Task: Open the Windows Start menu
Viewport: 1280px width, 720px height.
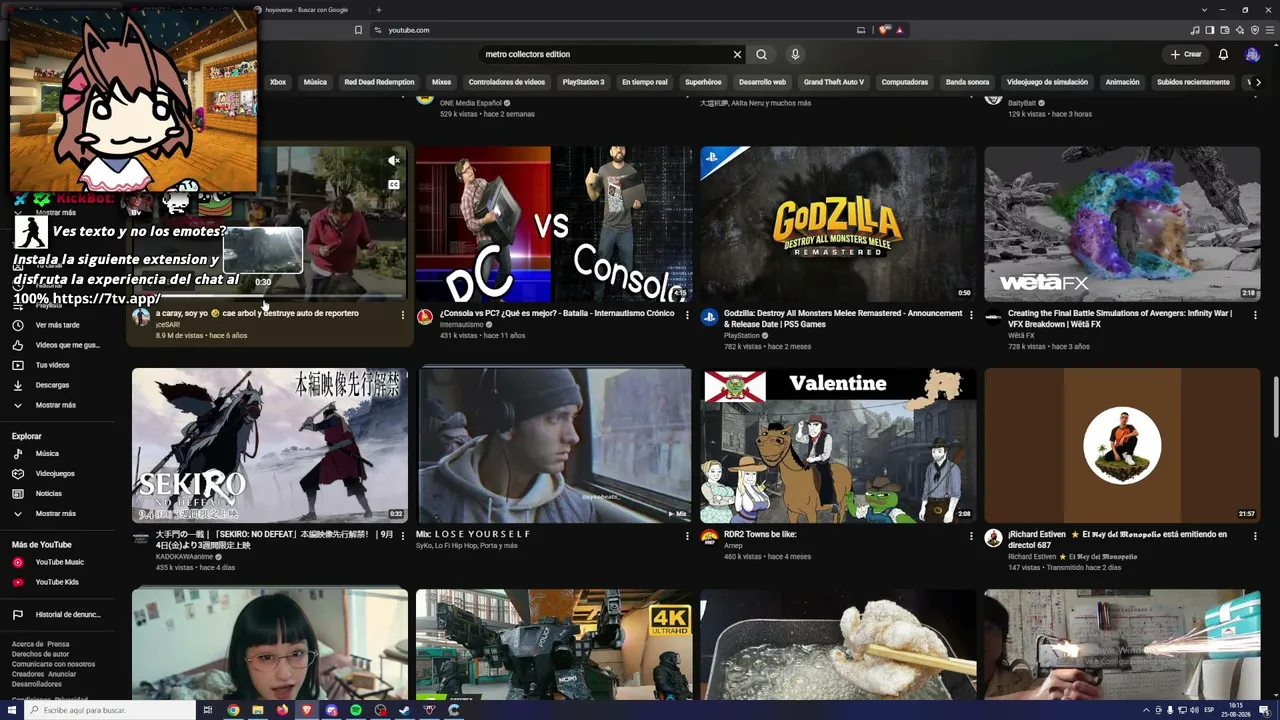Action: [11, 710]
